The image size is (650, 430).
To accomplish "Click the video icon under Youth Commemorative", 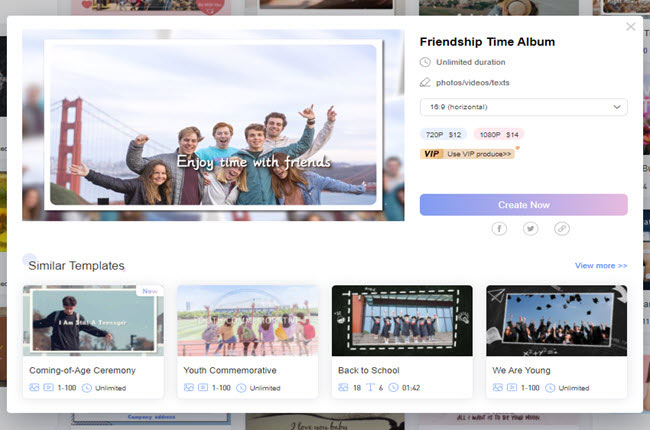I will coord(203,388).
